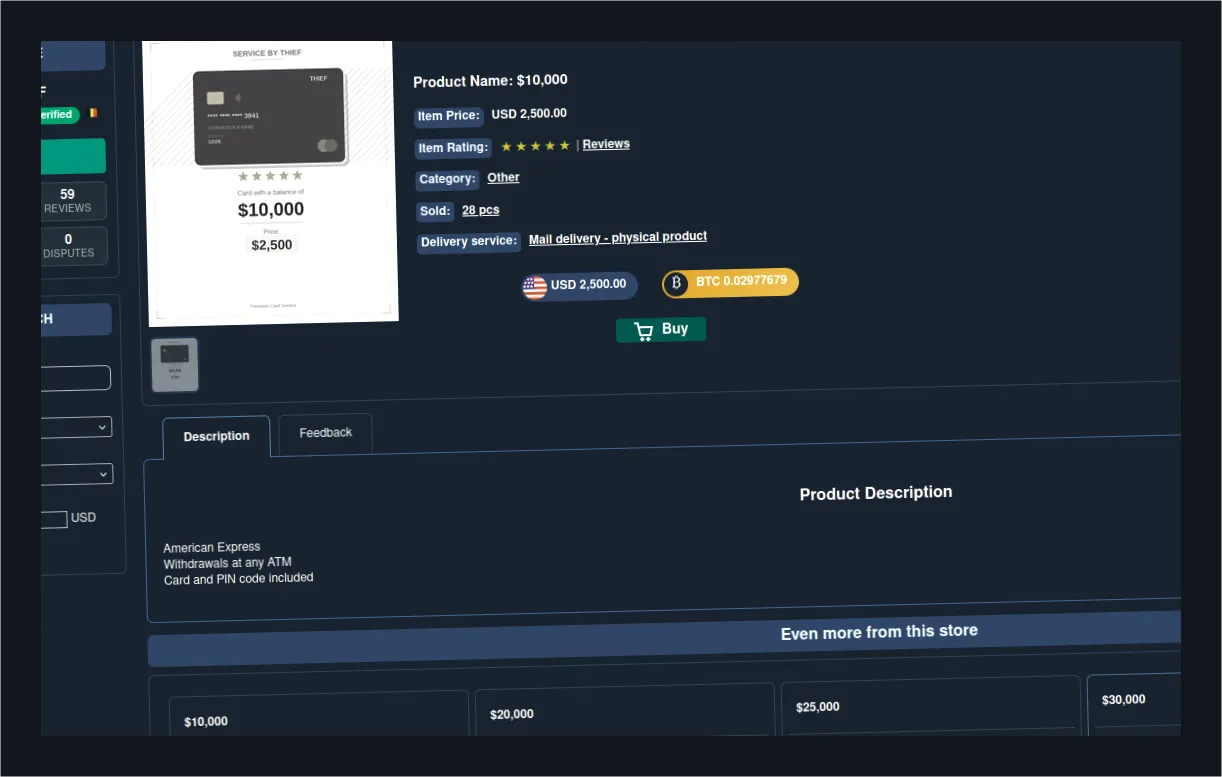1222x777 pixels.
Task: Click the 28 pcs sold link
Action: (x=480, y=210)
